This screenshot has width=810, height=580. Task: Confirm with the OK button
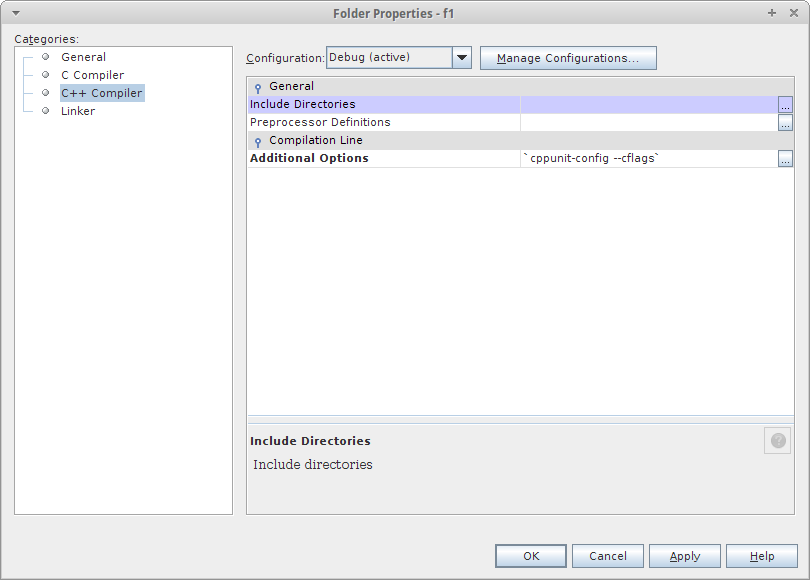click(531, 556)
